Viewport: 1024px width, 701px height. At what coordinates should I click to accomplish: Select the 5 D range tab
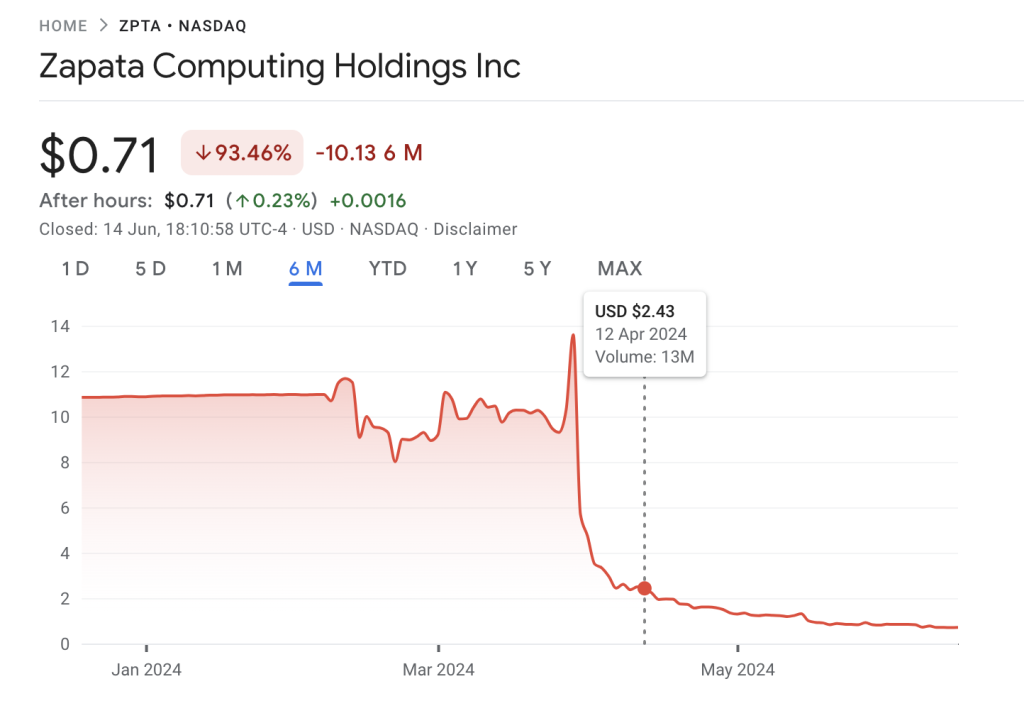pos(150,268)
